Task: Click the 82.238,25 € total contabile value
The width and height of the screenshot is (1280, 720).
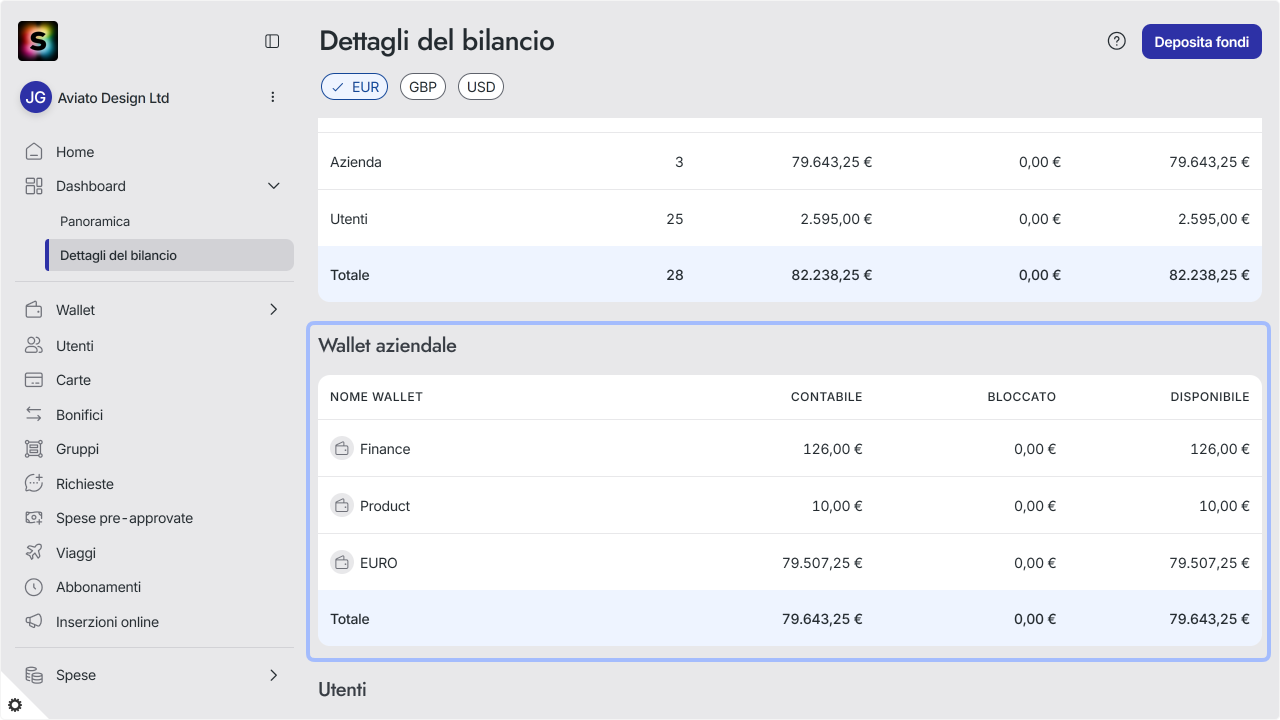Action: (830, 275)
